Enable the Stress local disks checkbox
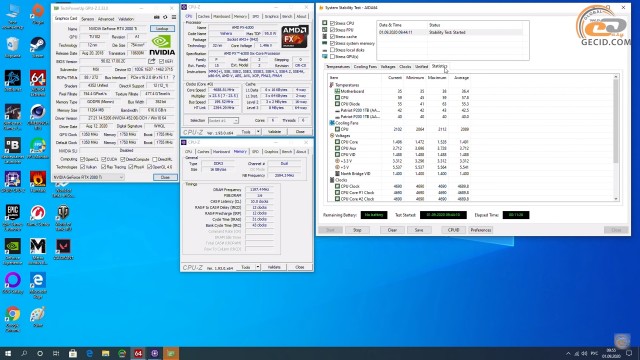This screenshot has height=360, width=640. tap(332, 50)
